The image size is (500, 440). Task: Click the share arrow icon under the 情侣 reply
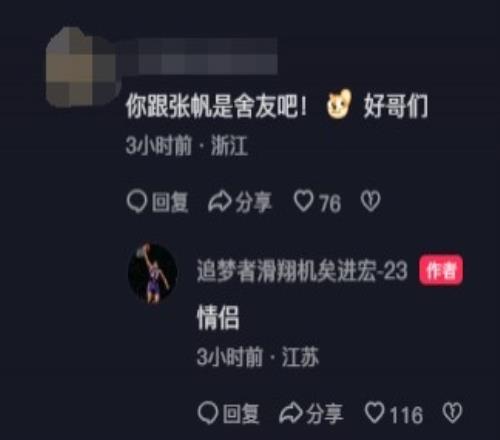291,414
